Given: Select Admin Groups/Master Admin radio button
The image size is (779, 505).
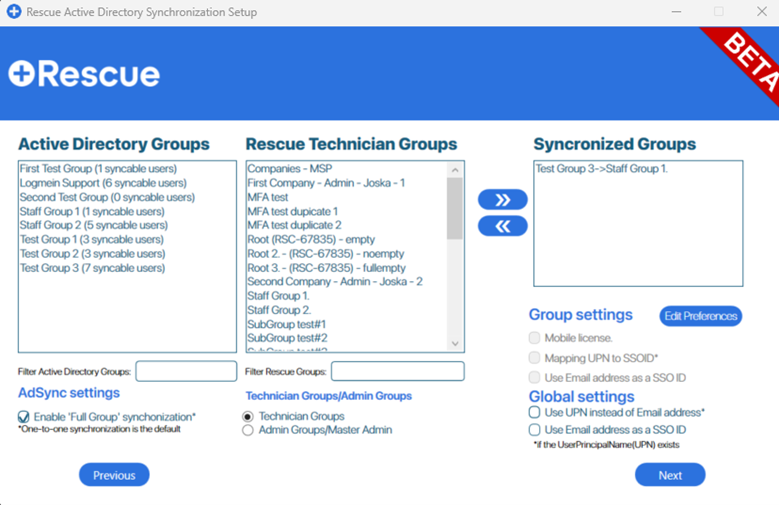Looking at the screenshot, I should click(247, 430).
